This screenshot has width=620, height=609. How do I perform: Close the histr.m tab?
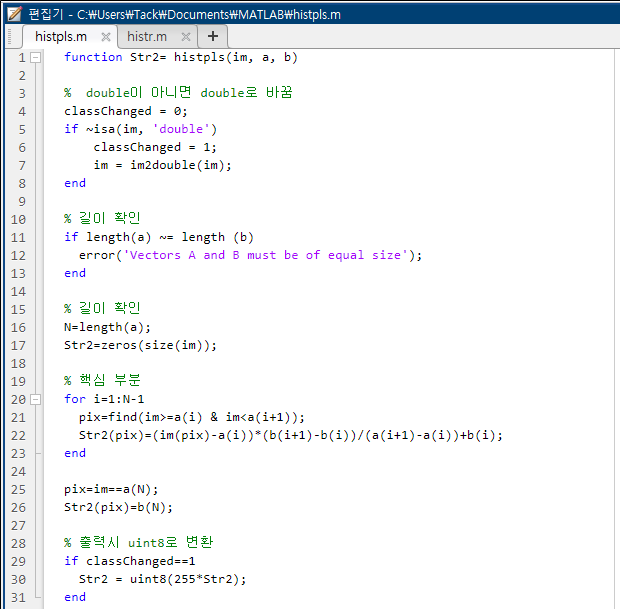point(185,37)
